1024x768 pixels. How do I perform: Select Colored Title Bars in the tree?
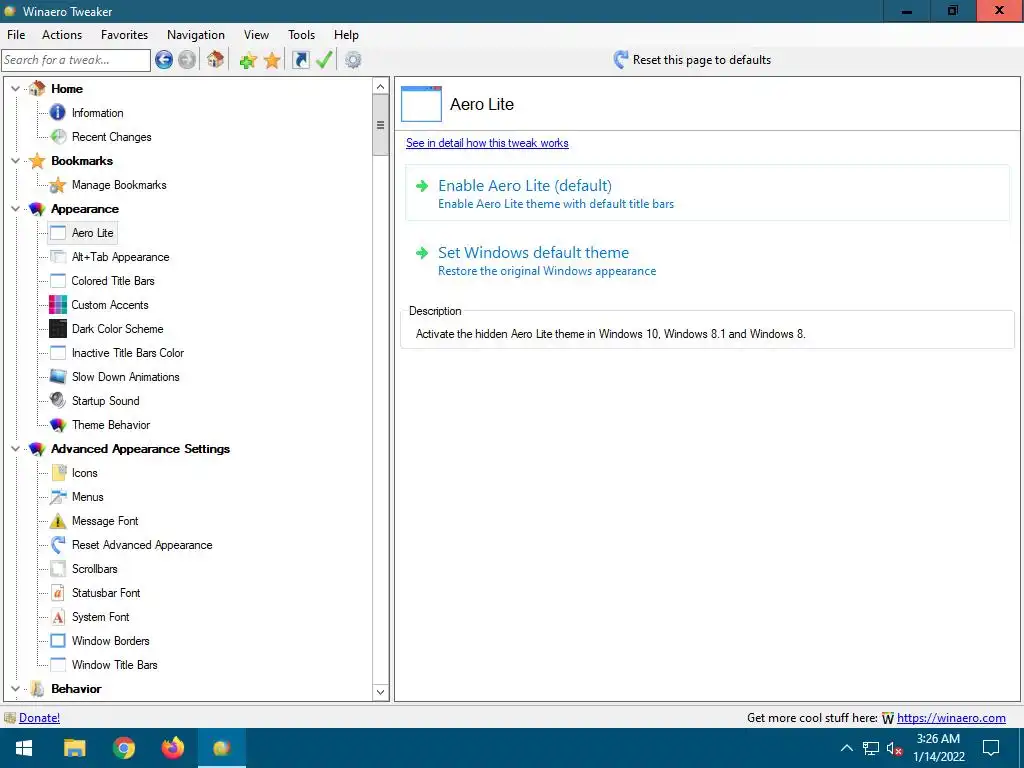pyautogui.click(x=112, y=281)
